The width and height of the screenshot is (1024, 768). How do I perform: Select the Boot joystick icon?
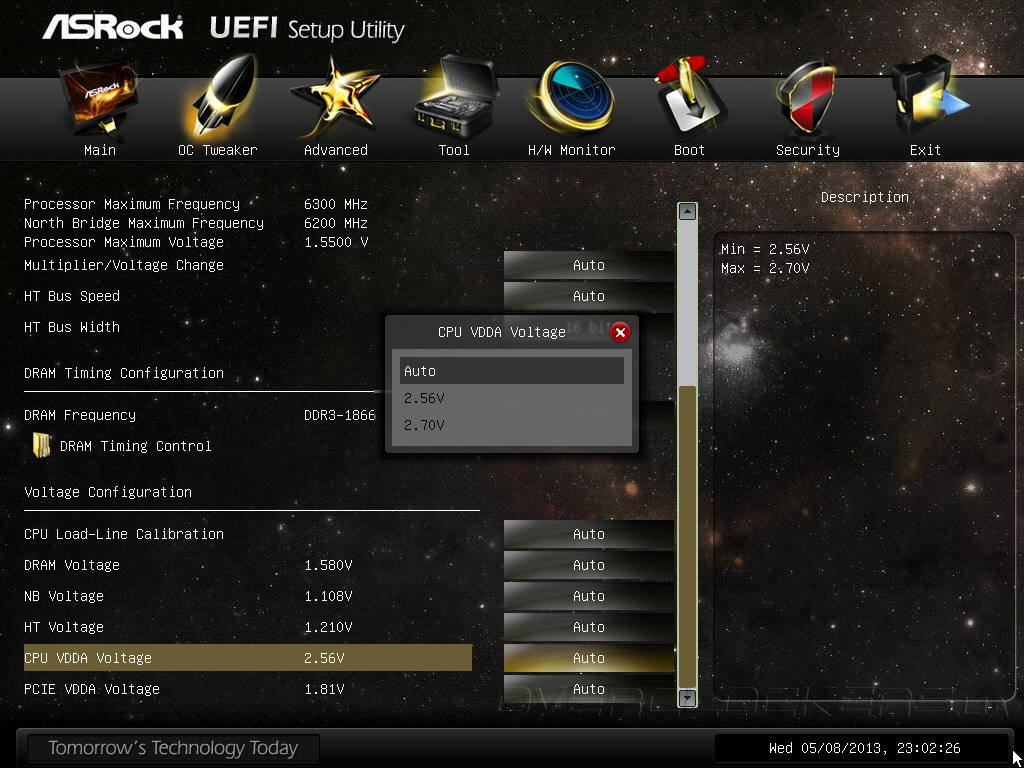(690, 98)
